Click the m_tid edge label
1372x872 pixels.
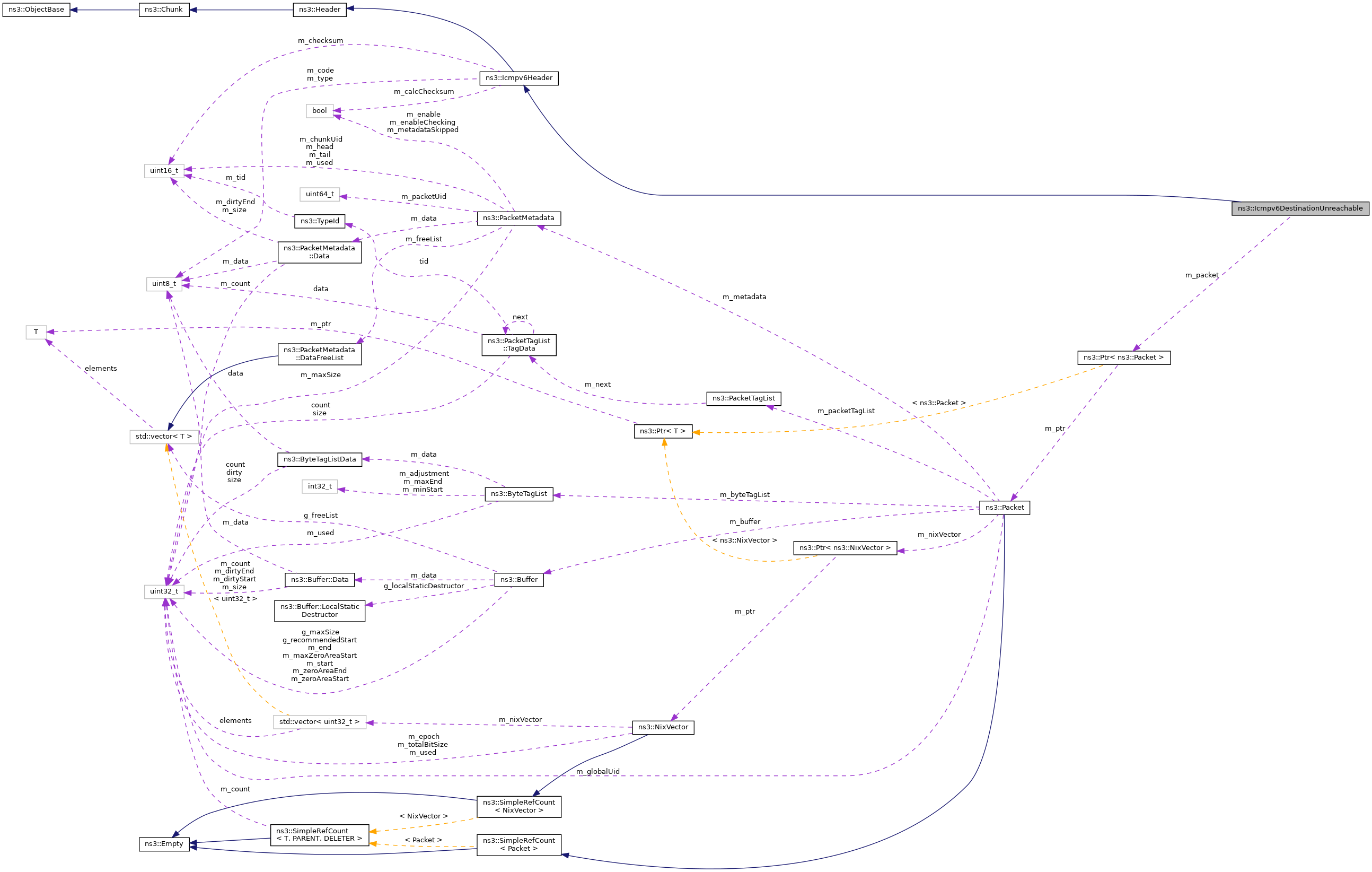(x=235, y=178)
